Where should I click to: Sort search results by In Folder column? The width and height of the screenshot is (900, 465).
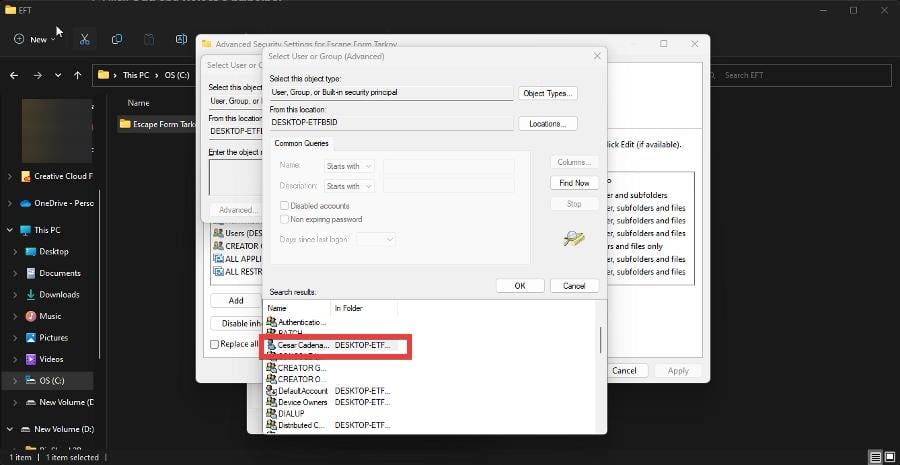tap(364, 308)
